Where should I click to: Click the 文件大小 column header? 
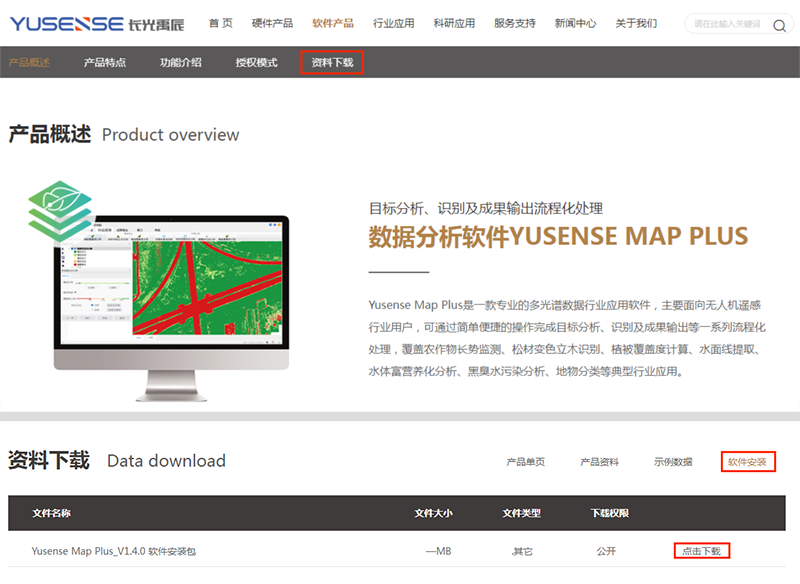coord(433,513)
